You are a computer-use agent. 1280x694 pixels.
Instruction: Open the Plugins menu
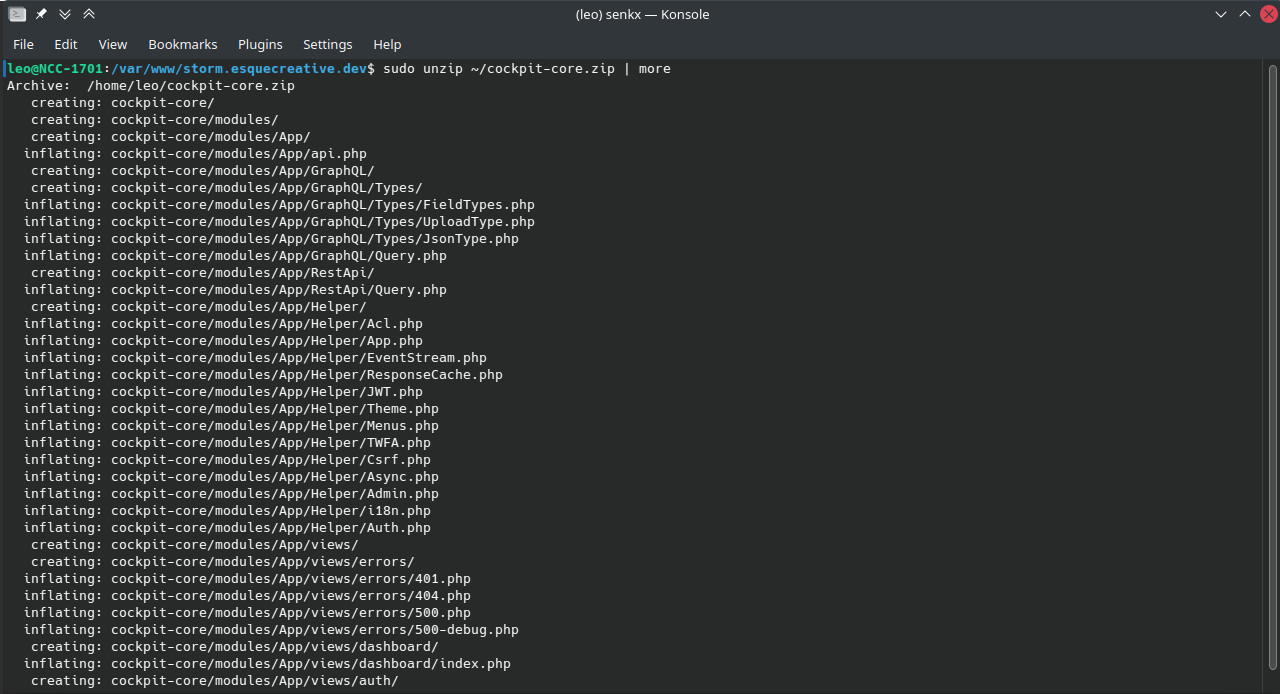(x=260, y=44)
